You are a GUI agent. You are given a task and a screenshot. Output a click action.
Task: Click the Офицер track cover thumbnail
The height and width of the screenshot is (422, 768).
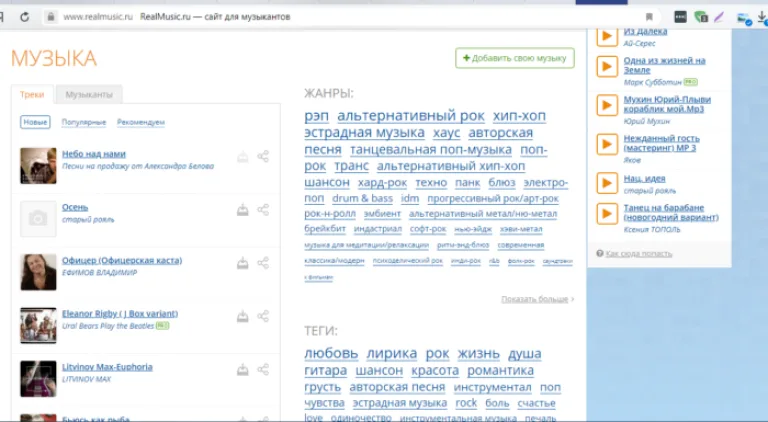coord(38,272)
